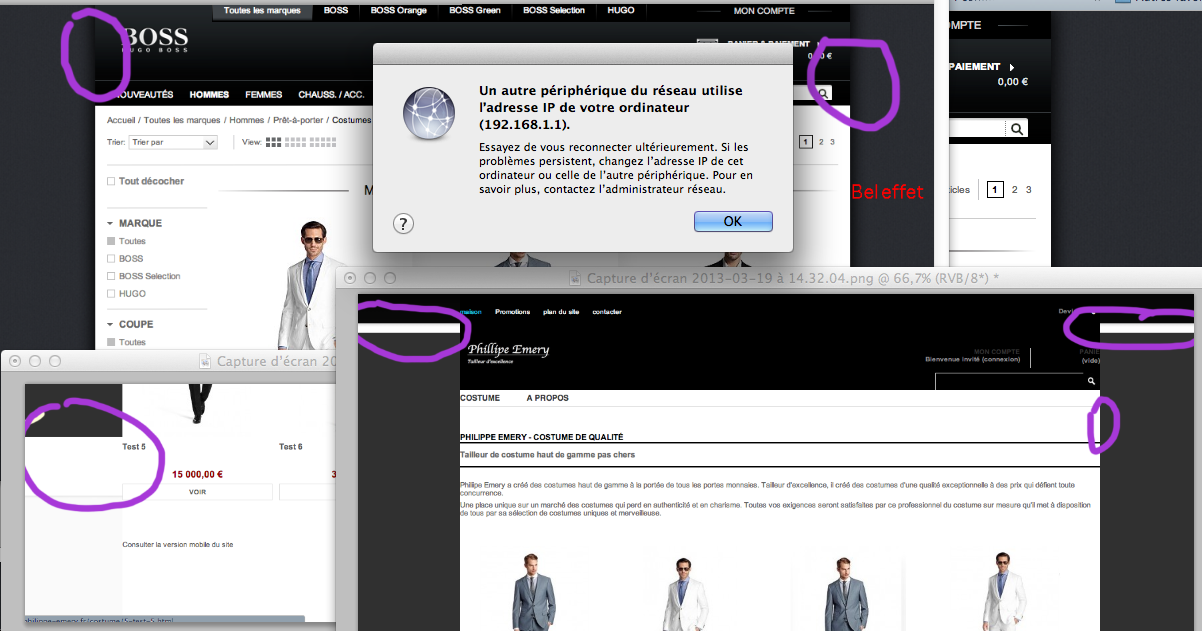Screen dimensions: 1202x631
Task: Click the PNG file icon in the front window title
Action: [x=576, y=279]
